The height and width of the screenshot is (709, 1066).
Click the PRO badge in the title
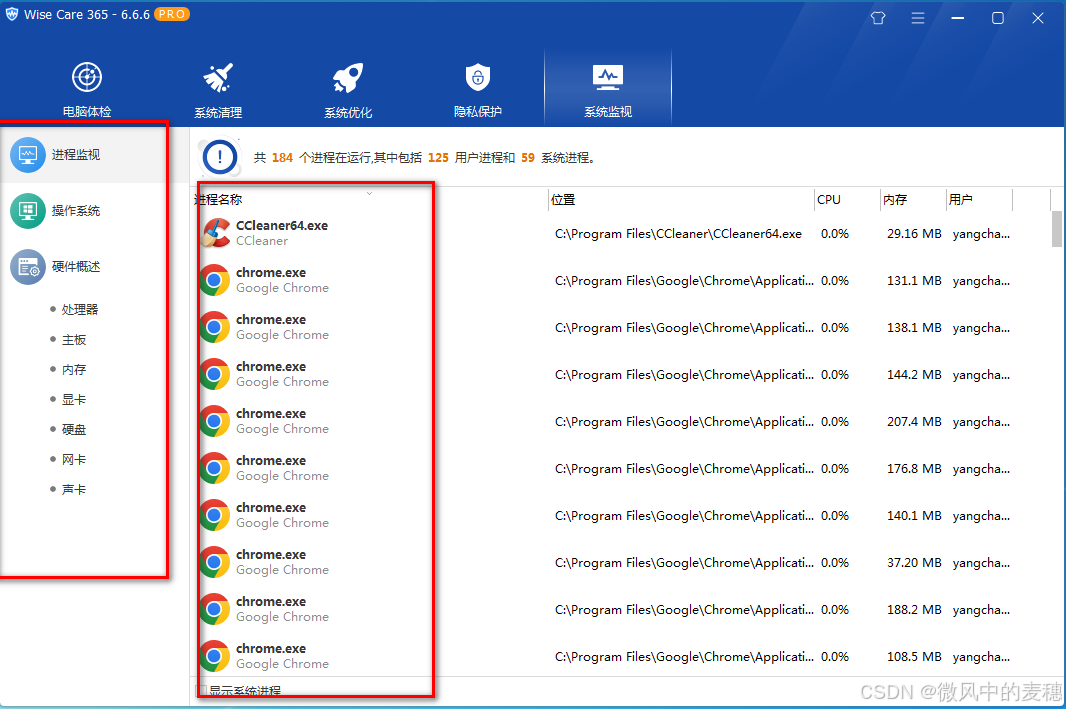tap(171, 14)
